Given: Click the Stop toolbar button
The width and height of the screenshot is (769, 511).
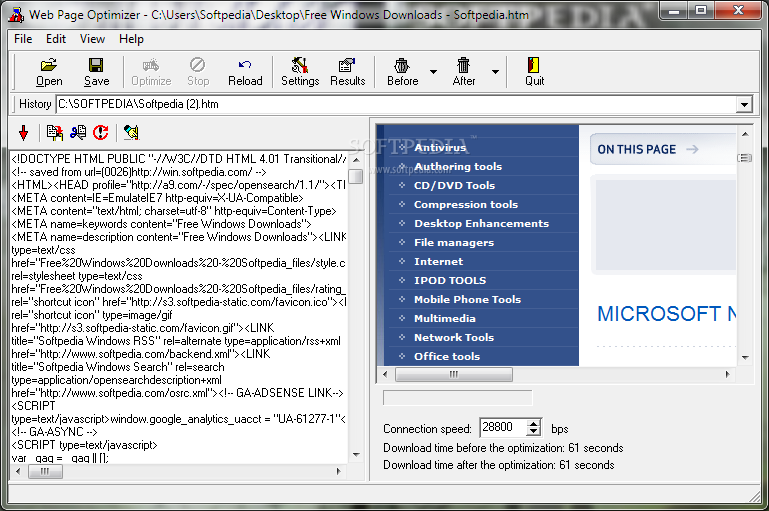Looking at the screenshot, I should (198, 72).
